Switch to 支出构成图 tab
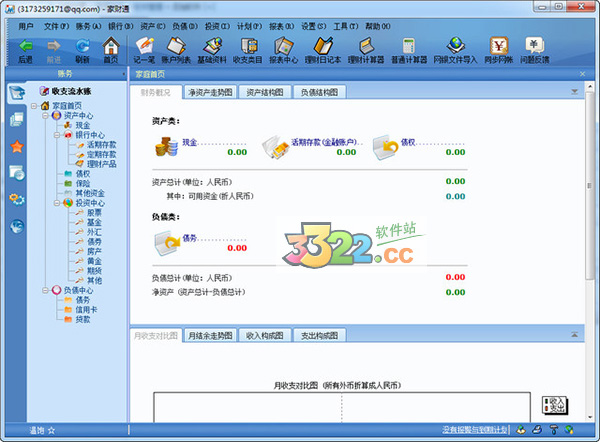The width and height of the screenshot is (600, 442). 320,336
